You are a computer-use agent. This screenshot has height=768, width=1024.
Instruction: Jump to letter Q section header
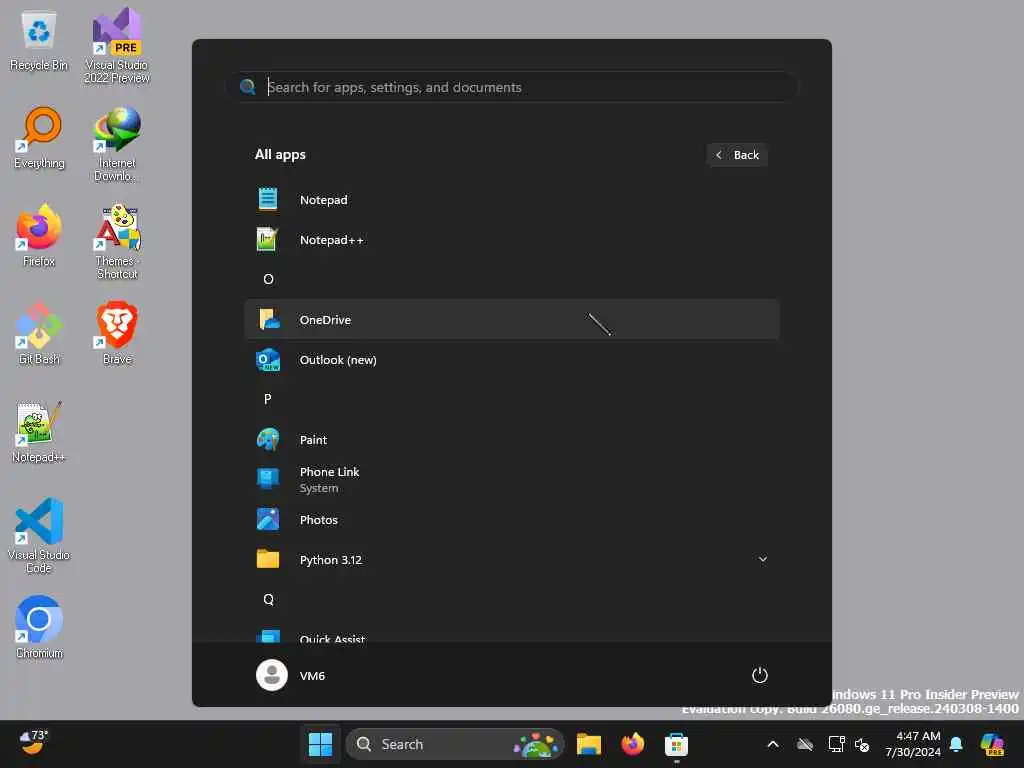268,600
